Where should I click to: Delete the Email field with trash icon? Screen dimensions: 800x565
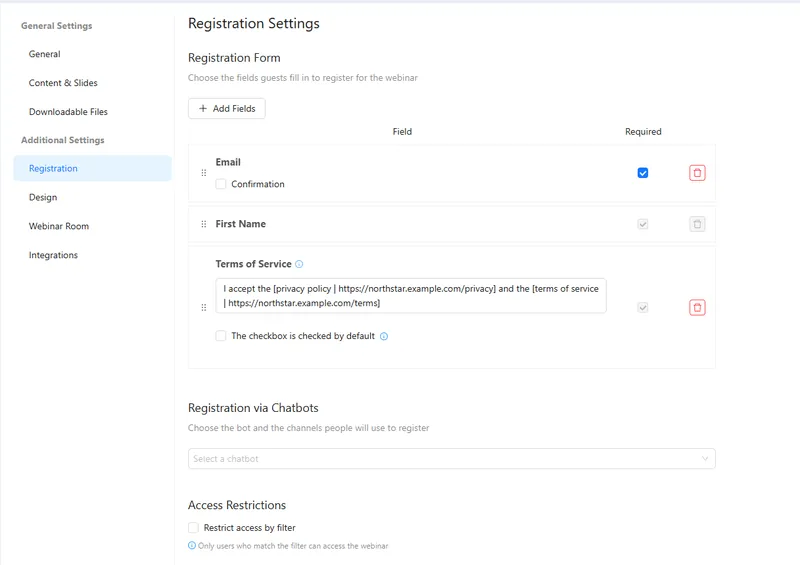click(697, 173)
